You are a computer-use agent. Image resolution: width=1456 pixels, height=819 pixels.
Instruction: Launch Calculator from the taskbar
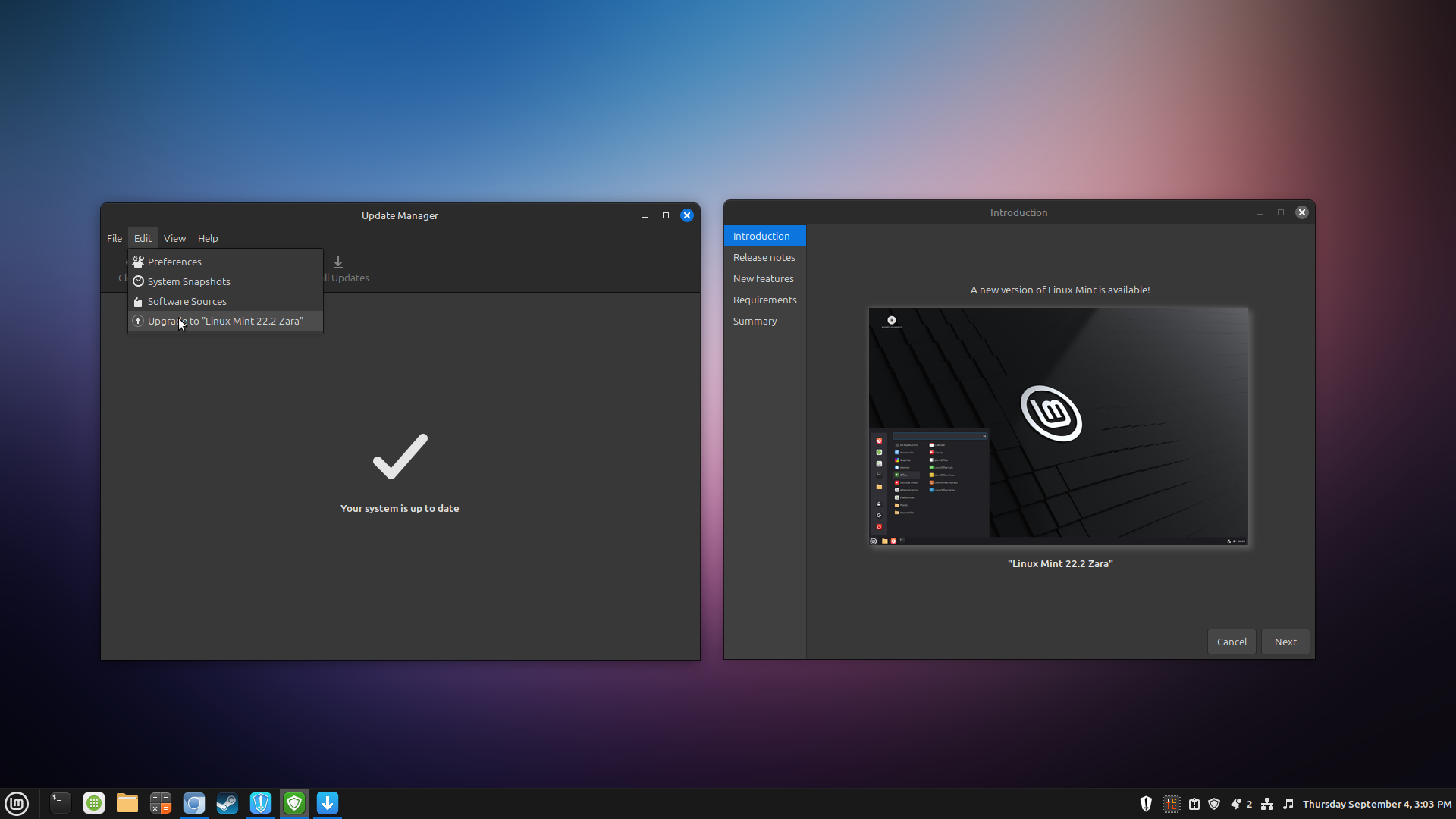point(161,803)
